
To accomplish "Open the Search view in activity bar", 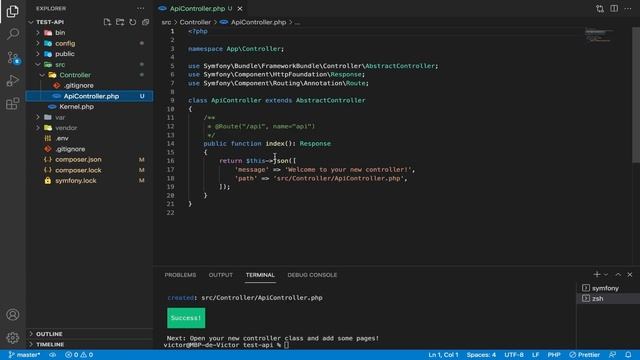I will (13, 34).
